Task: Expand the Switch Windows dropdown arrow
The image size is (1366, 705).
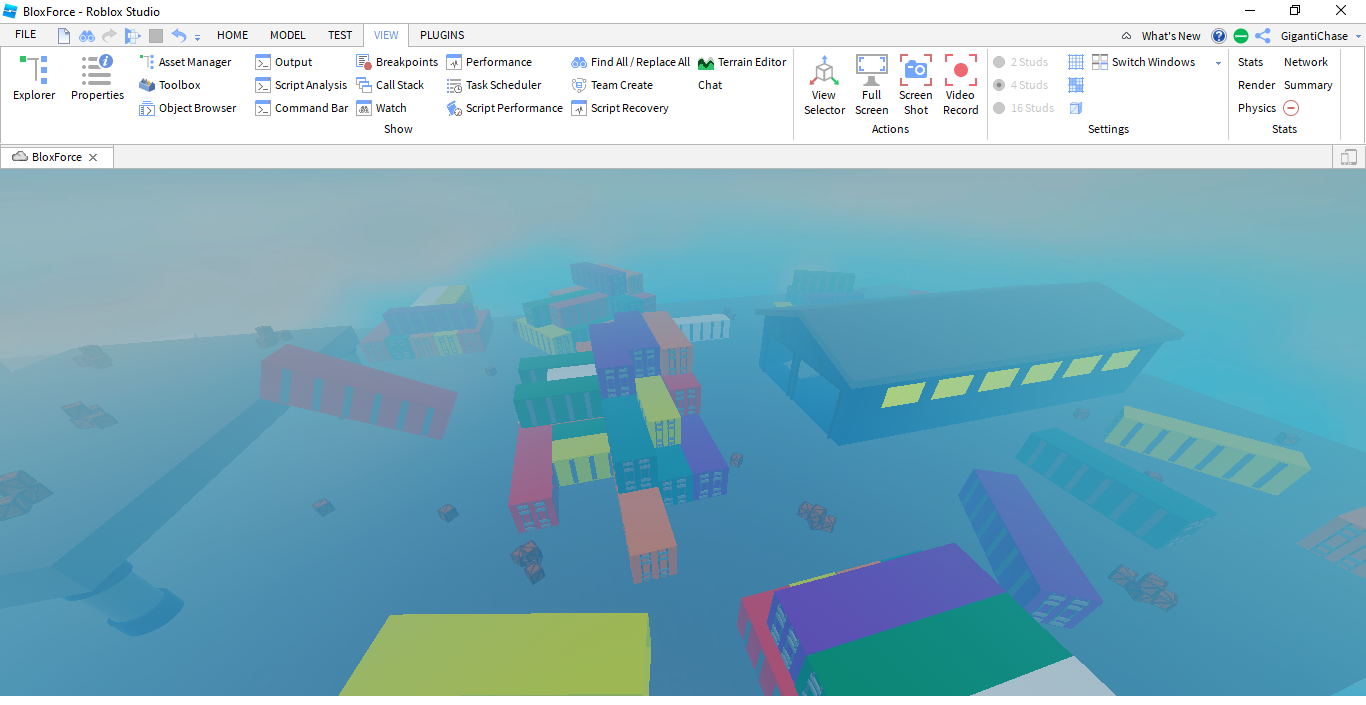Action: click(1218, 63)
